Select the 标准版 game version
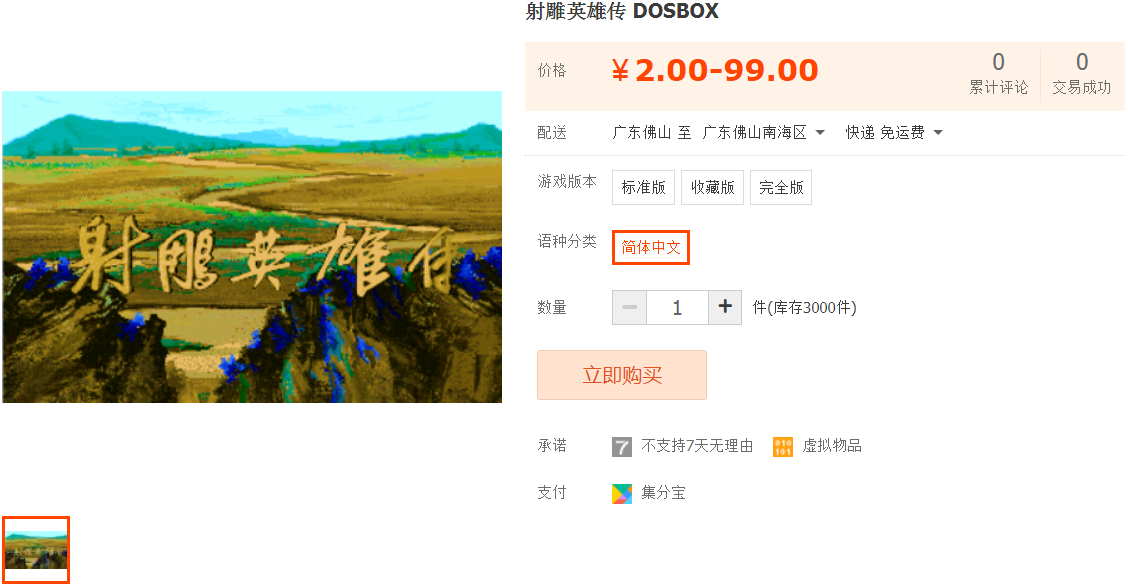Image resolution: width=1128 pixels, height=587 pixels. pos(643,188)
